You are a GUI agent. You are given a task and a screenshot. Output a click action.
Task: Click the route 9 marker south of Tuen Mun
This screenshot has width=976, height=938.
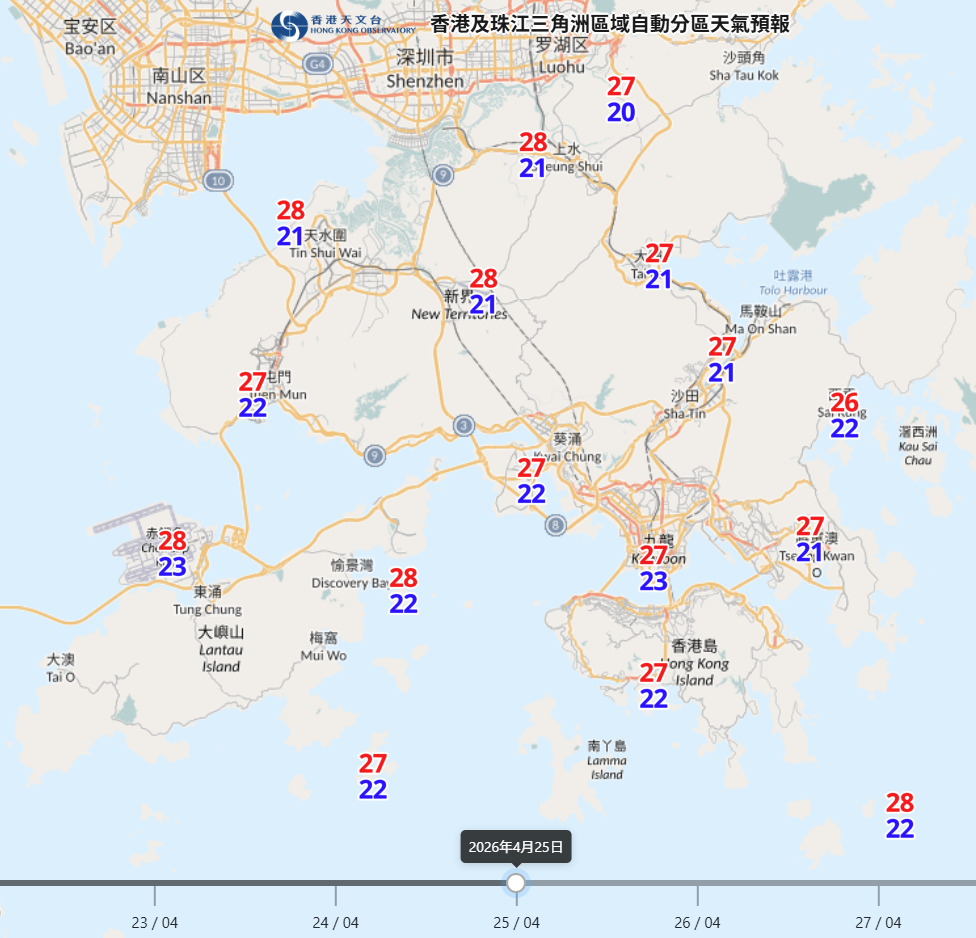point(374,456)
